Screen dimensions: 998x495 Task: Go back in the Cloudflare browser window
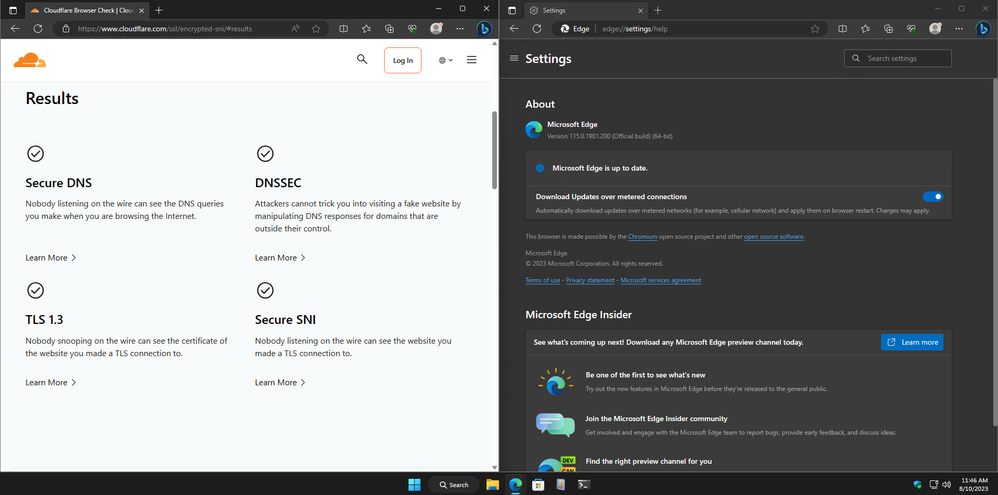pos(15,29)
